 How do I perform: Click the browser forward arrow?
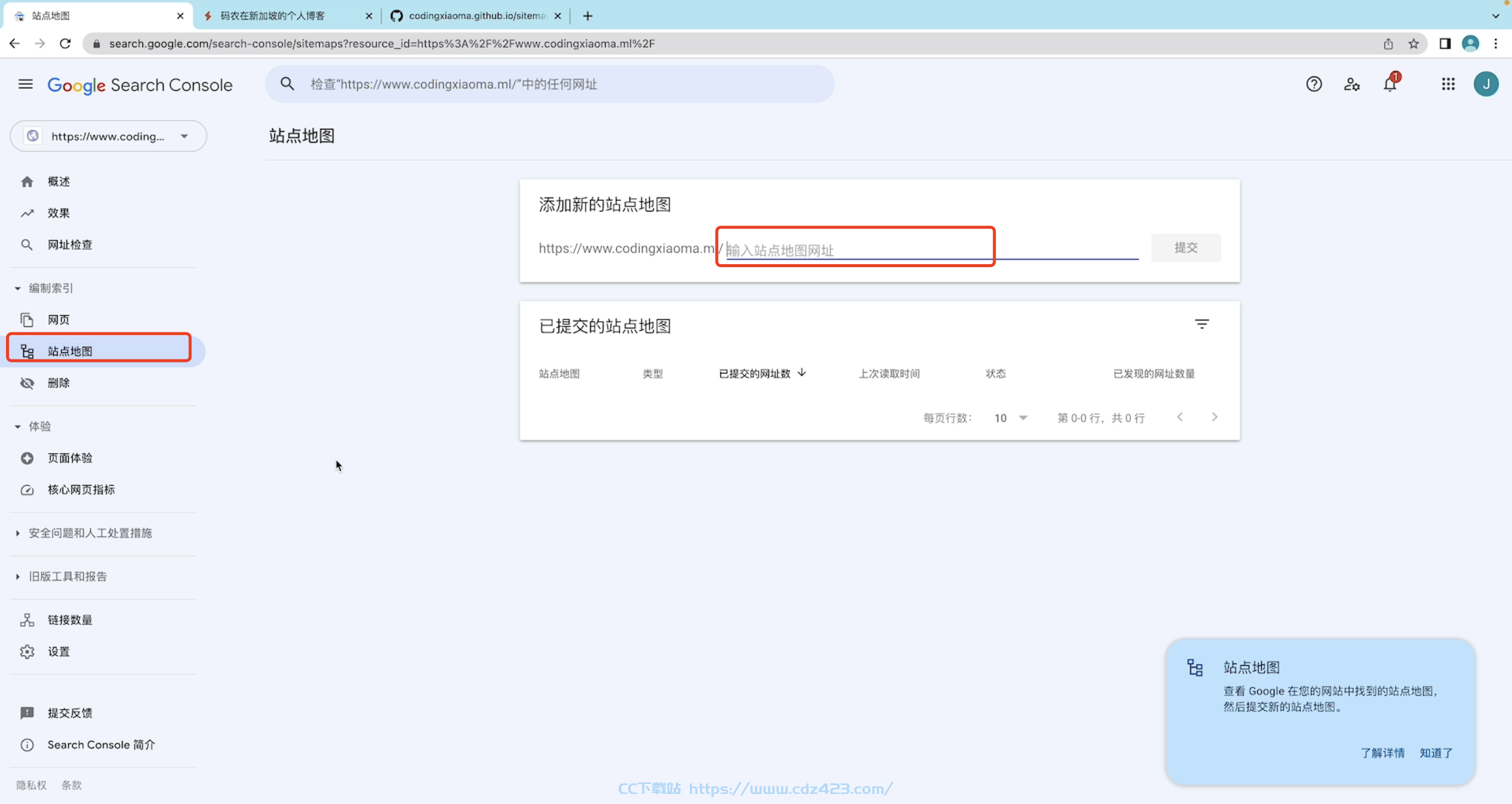pyautogui.click(x=40, y=44)
